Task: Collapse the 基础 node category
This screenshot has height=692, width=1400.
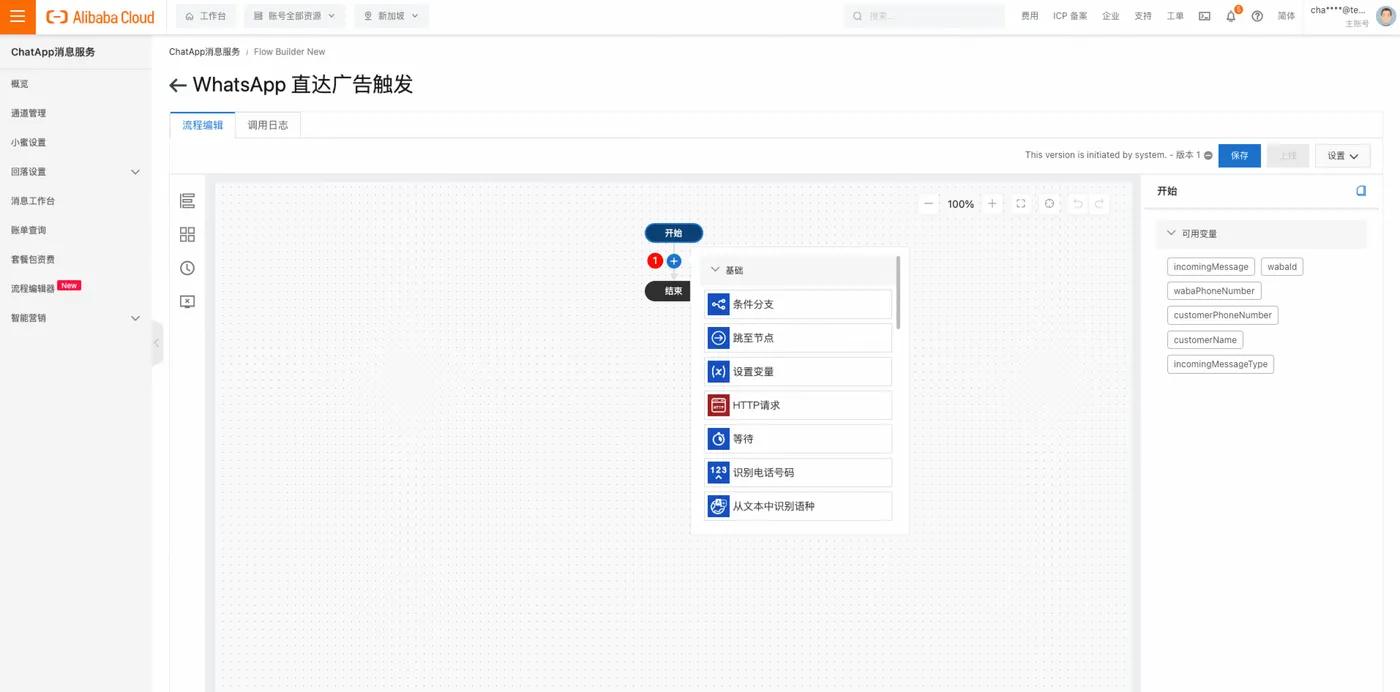Action: (715, 270)
